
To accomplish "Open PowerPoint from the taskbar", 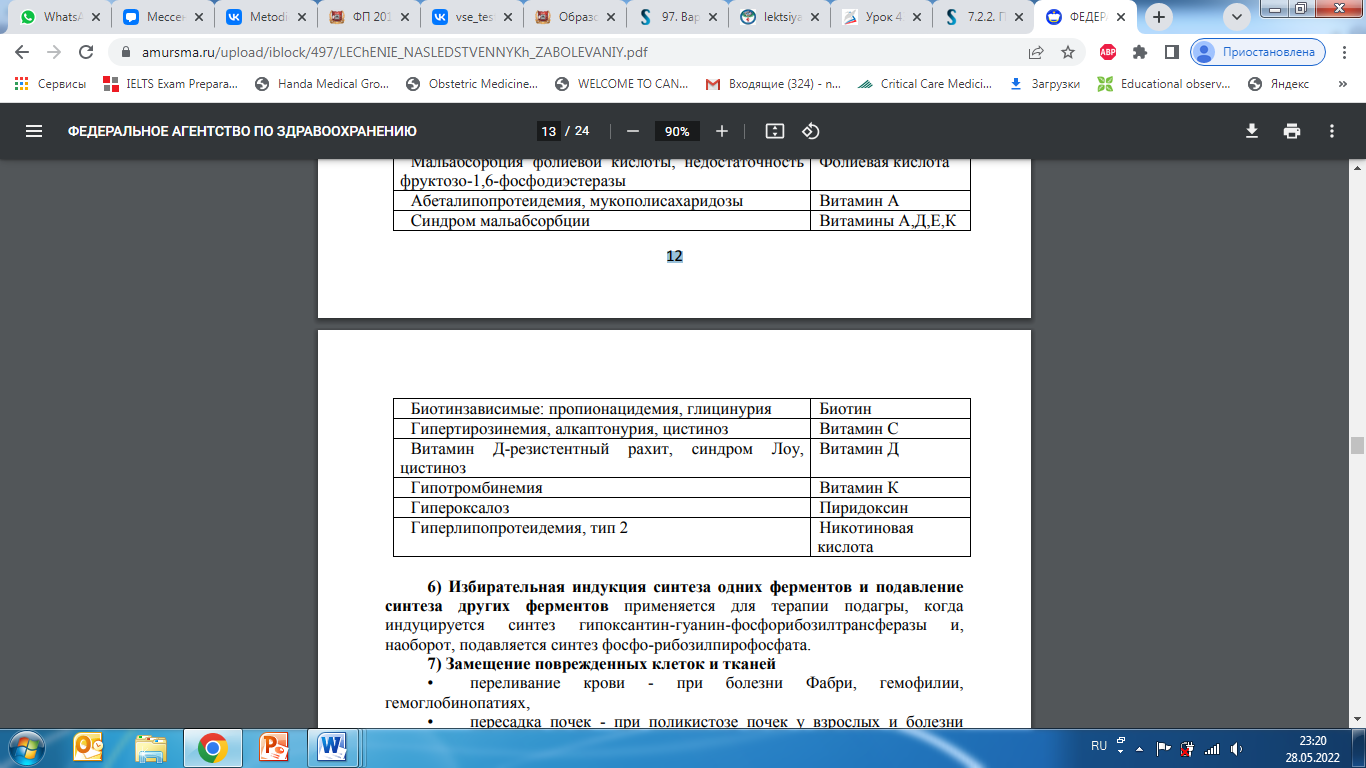I will click(x=272, y=748).
